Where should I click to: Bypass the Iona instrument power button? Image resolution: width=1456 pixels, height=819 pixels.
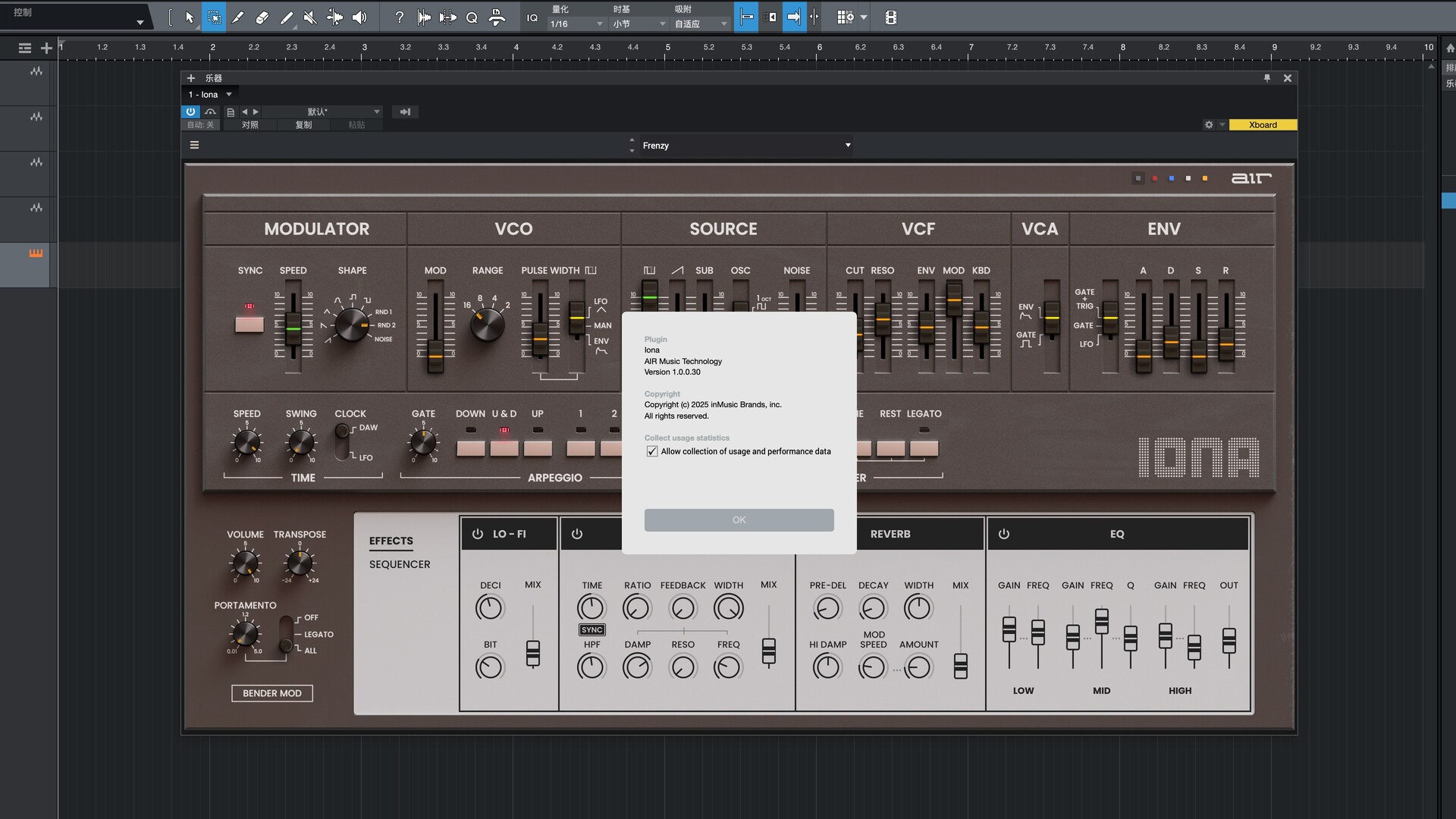[x=190, y=111]
